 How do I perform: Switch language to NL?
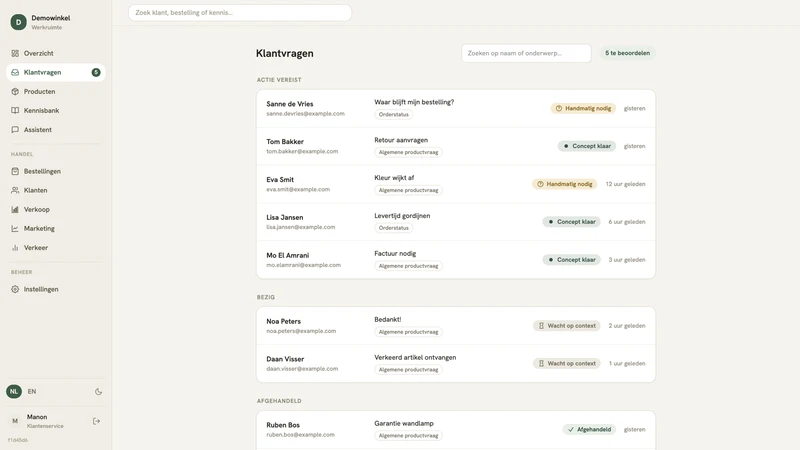14,391
